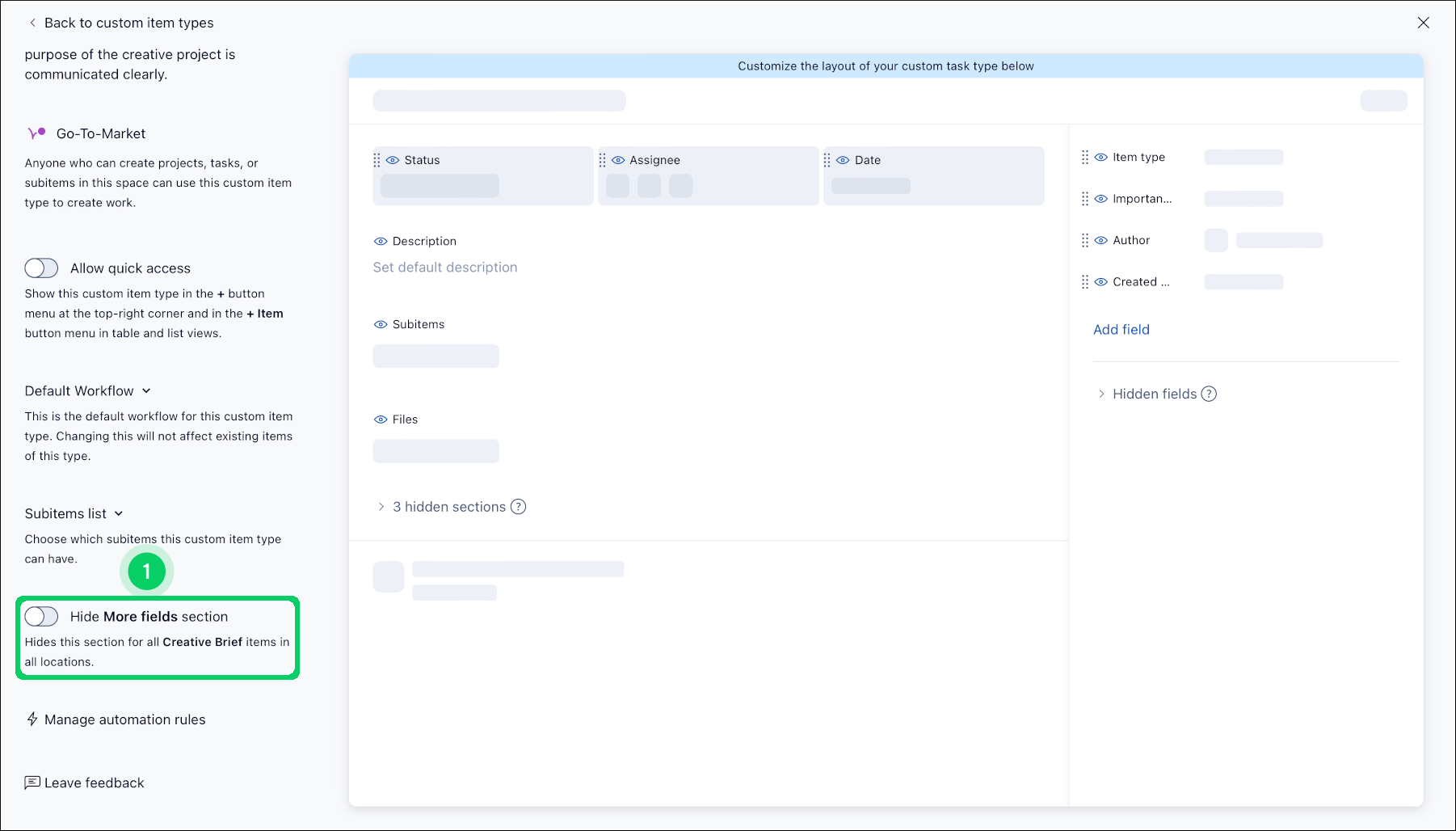Click the speech bubble icon next to Leave feedback
The height and width of the screenshot is (831, 1456).
(32, 782)
